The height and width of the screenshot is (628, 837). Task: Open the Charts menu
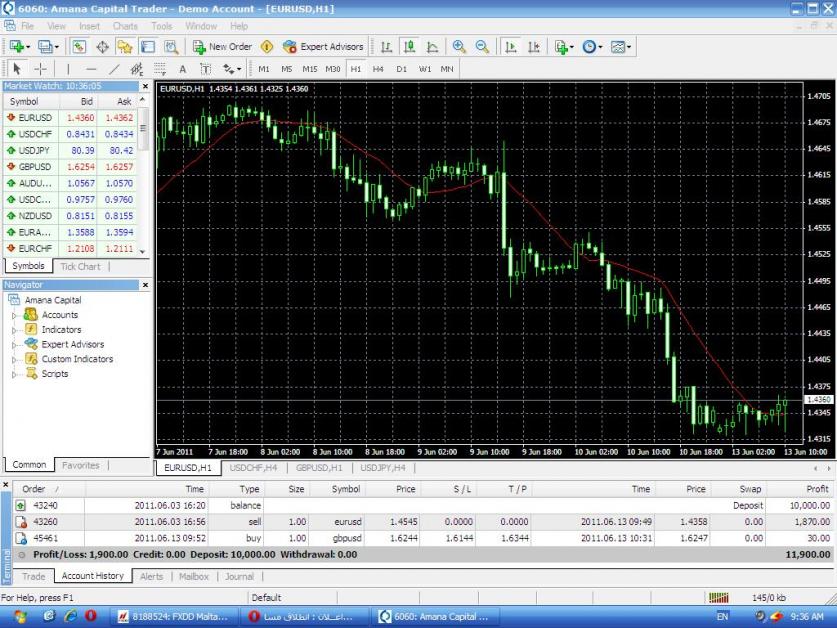coord(125,25)
